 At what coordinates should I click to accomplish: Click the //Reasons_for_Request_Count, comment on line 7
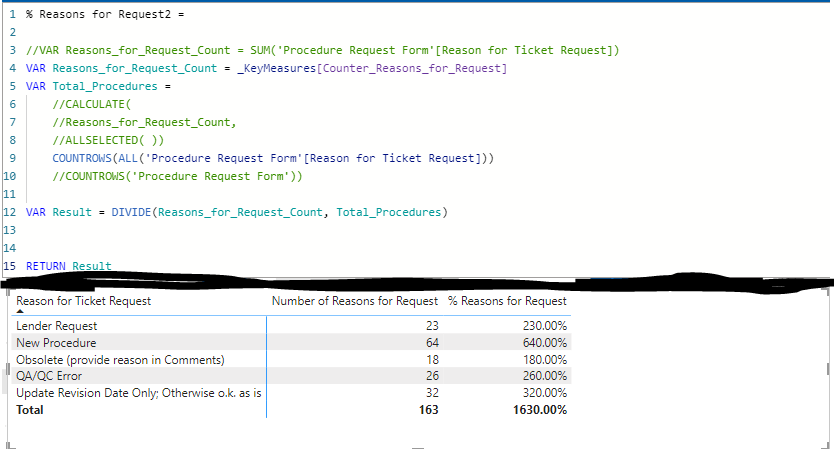[x=144, y=122]
